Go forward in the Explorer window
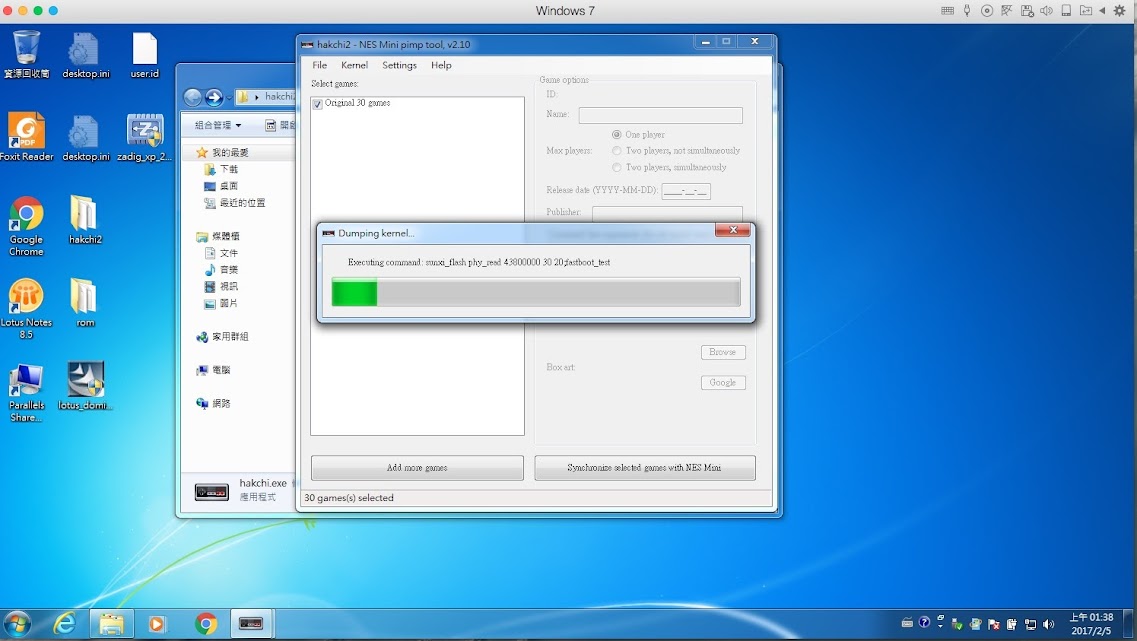Screen dimensions: 1137x641 tap(214, 96)
